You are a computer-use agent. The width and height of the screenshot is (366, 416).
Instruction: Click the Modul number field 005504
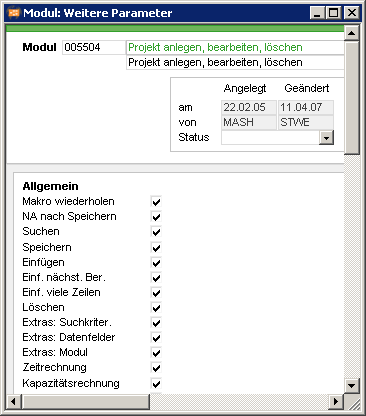point(94,47)
